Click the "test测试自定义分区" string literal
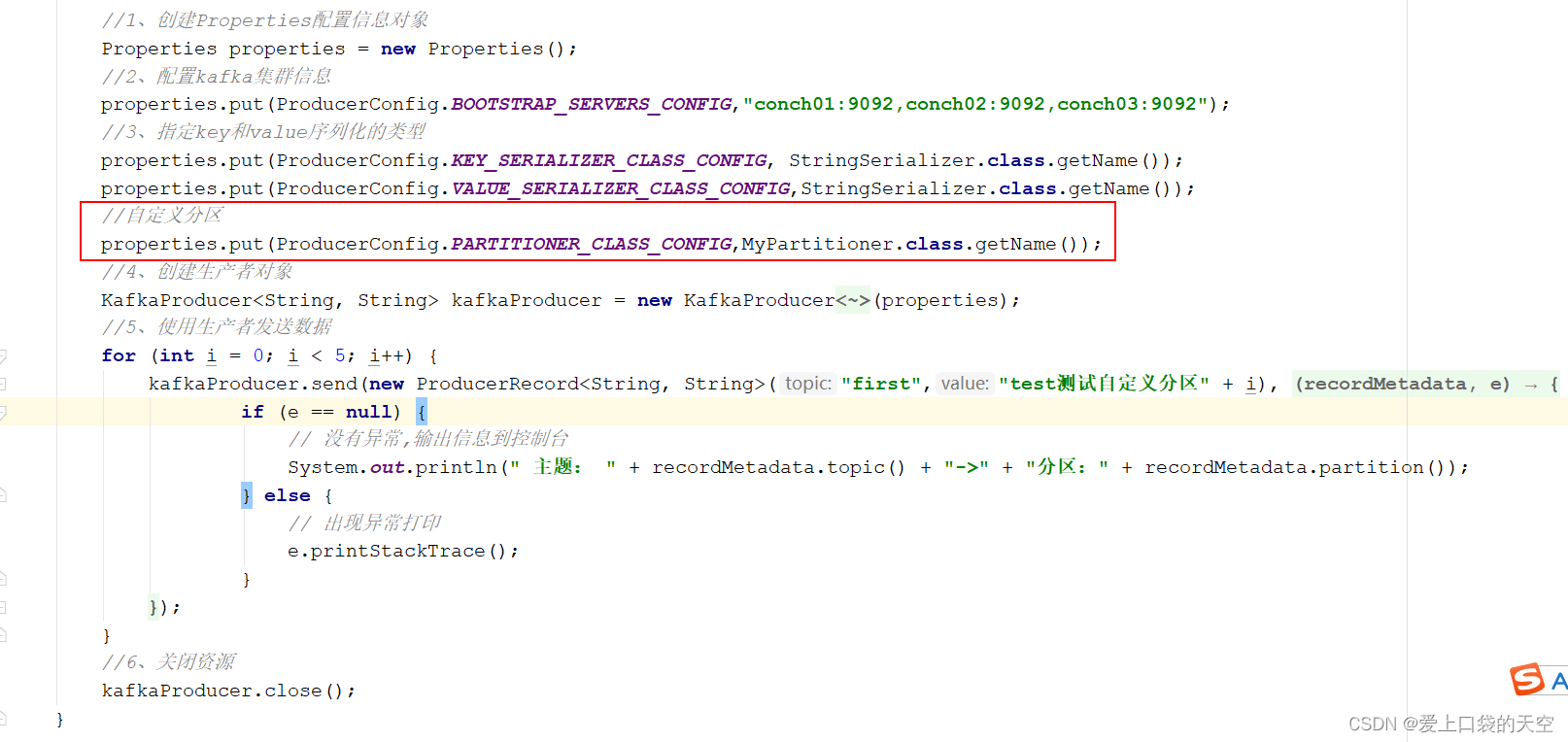Viewport: 1568px width, 742px height. (x=1104, y=384)
